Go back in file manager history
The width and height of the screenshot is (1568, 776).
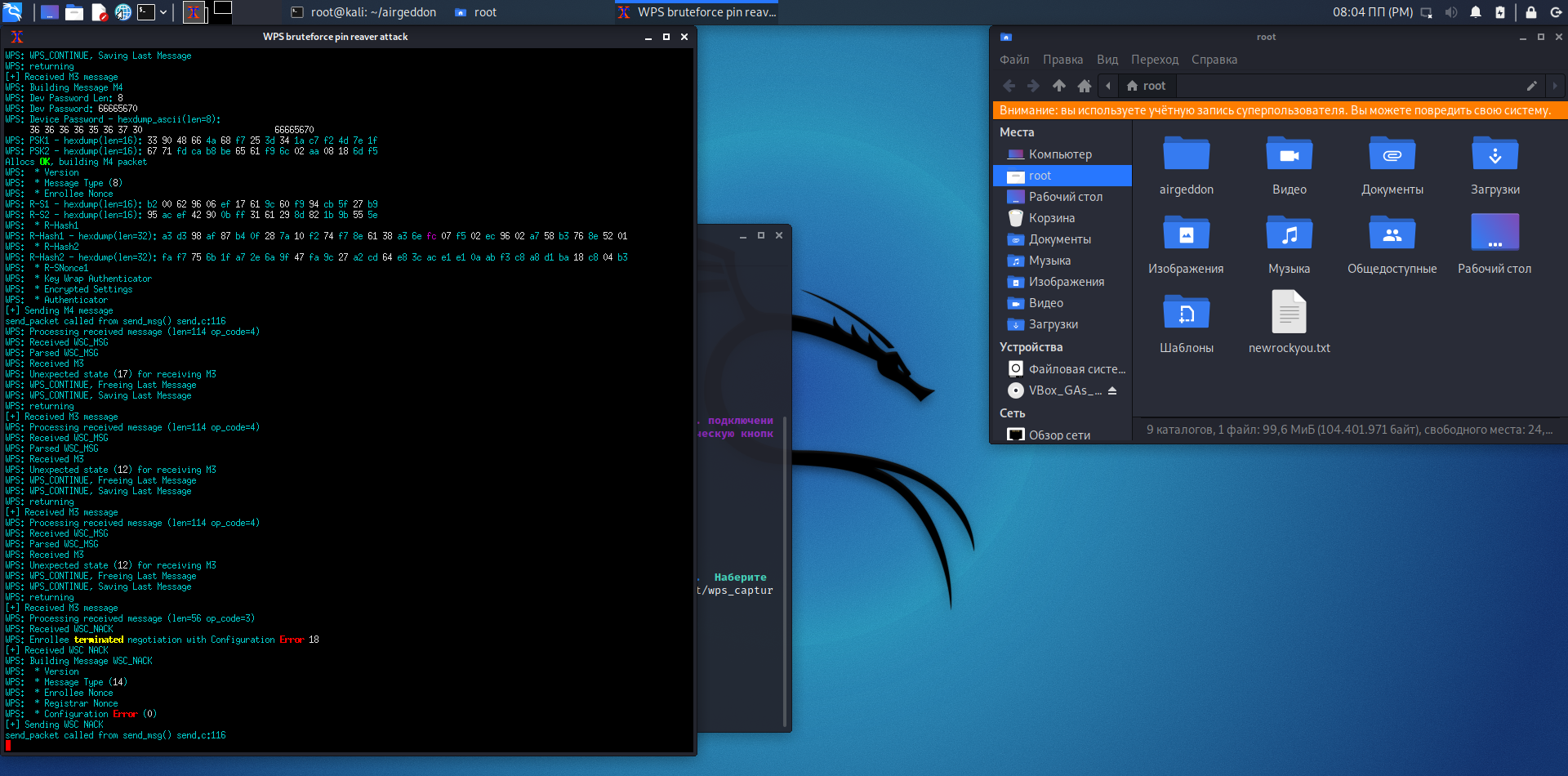tap(1009, 86)
